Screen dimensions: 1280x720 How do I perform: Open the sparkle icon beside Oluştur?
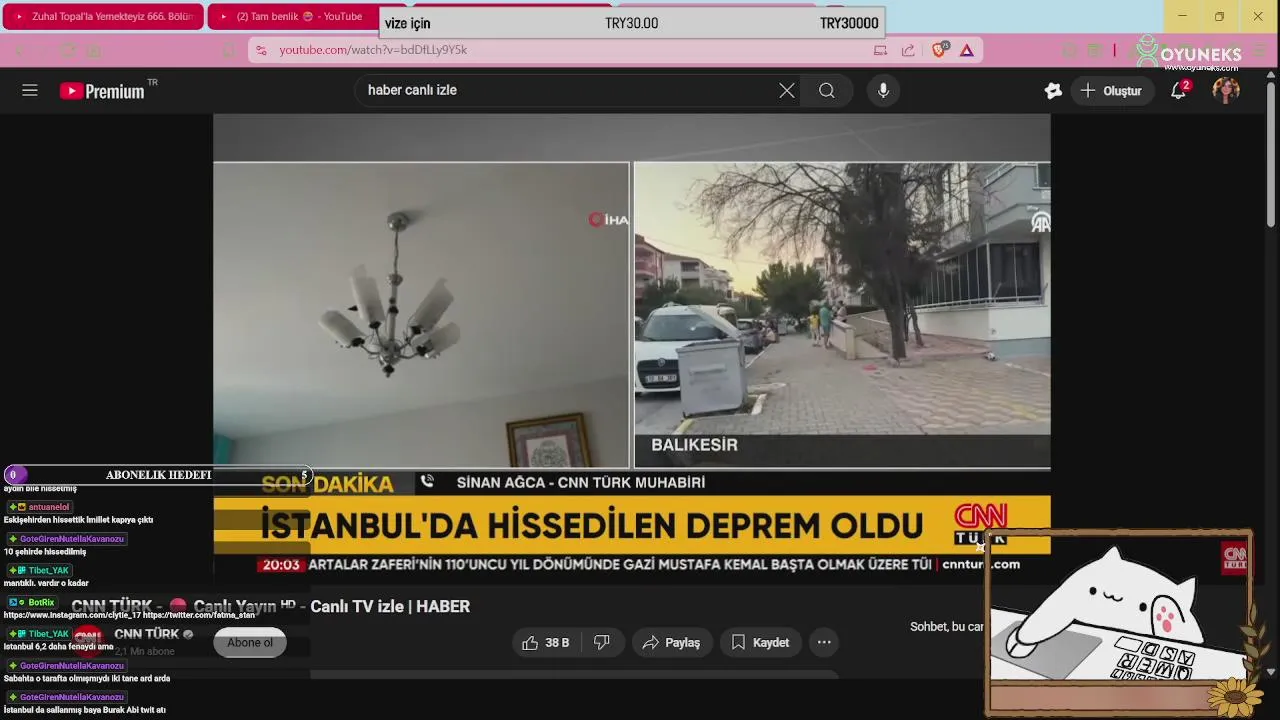[1053, 91]
